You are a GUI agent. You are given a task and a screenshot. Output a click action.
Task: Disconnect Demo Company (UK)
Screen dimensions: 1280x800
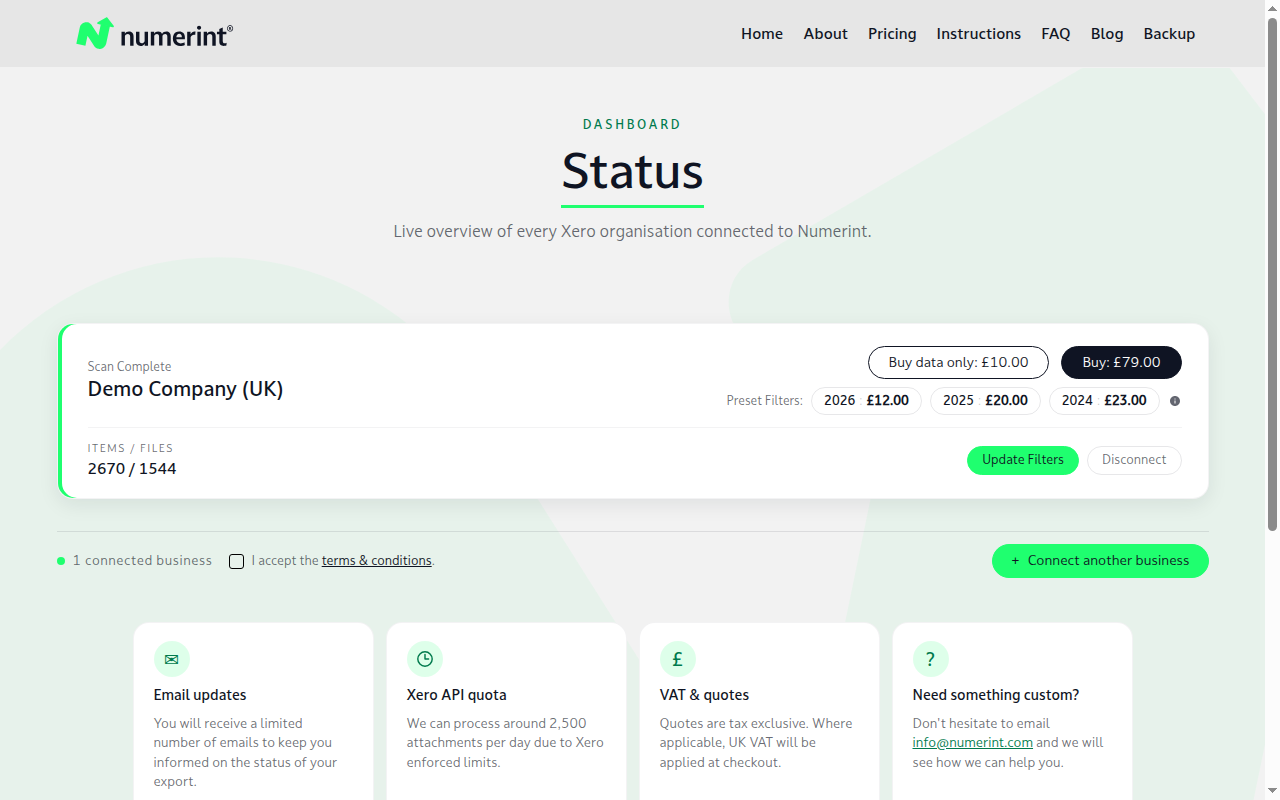click(1134, 460)
